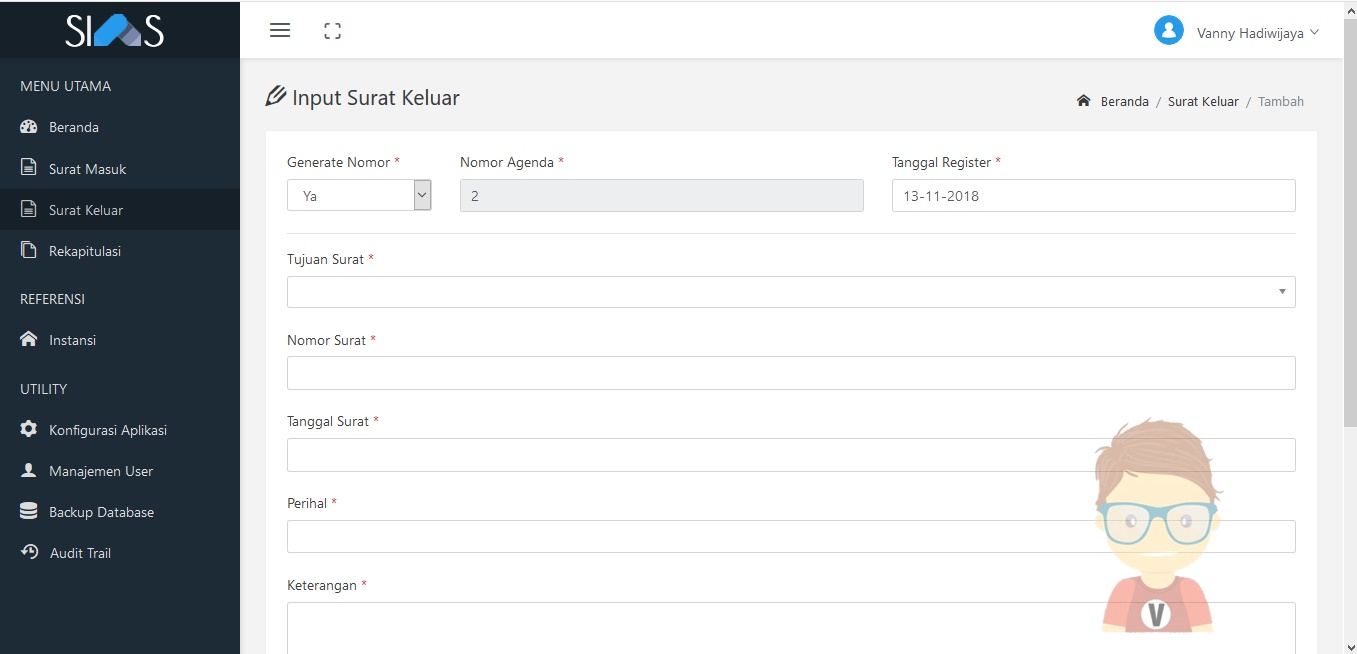Viewport: 1357px width, 654px height.
Task: Click the Konfigurasi Aplikasi gear icon
Action: [x=29, y=430]
